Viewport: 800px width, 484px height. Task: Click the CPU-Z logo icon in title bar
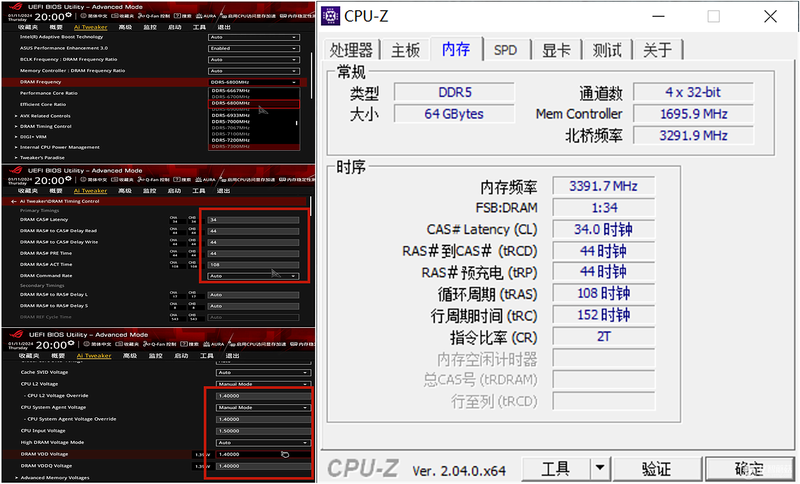tap(330, 16)
